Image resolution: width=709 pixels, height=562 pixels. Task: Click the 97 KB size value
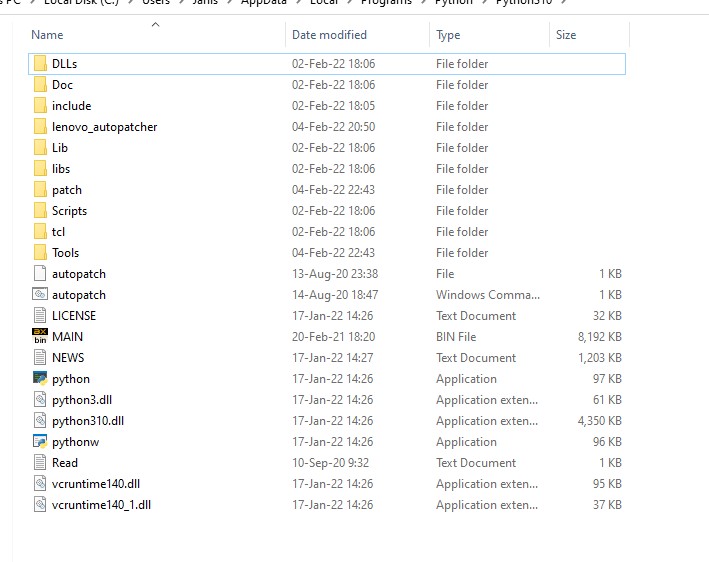tap(607, 378)
